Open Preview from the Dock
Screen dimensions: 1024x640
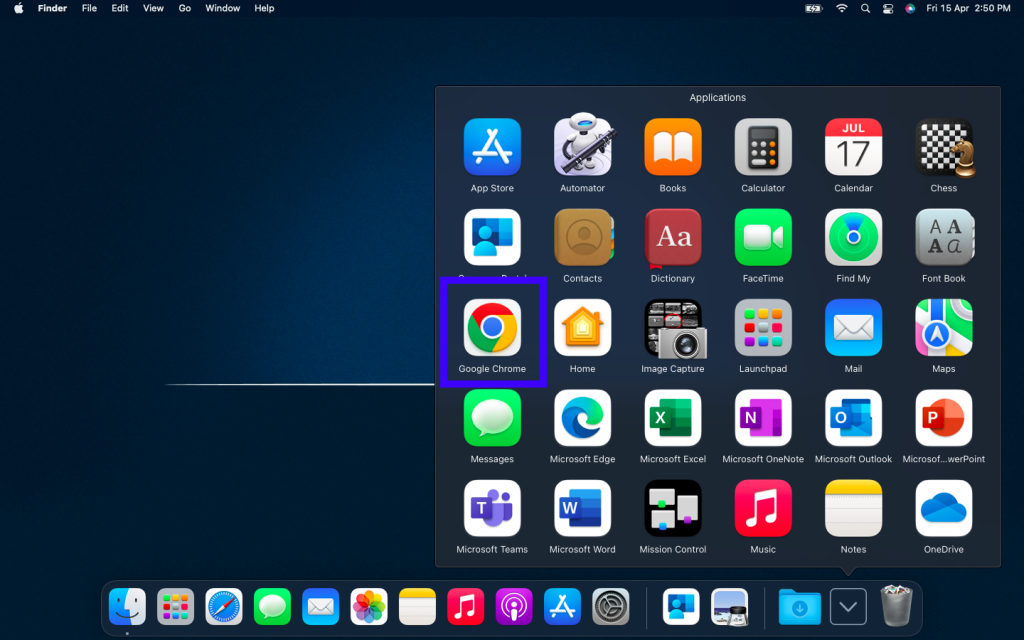(x=730, y=607)
